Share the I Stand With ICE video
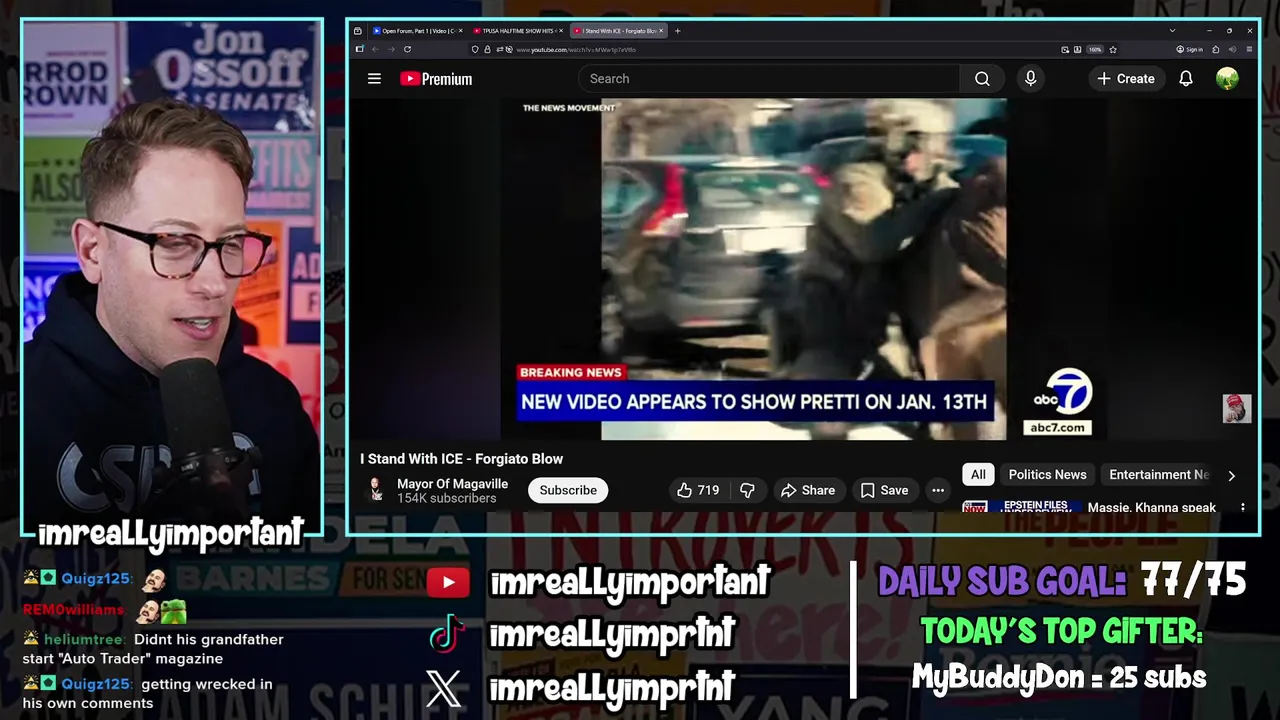The image size is (1280, 720). point(808,490)
